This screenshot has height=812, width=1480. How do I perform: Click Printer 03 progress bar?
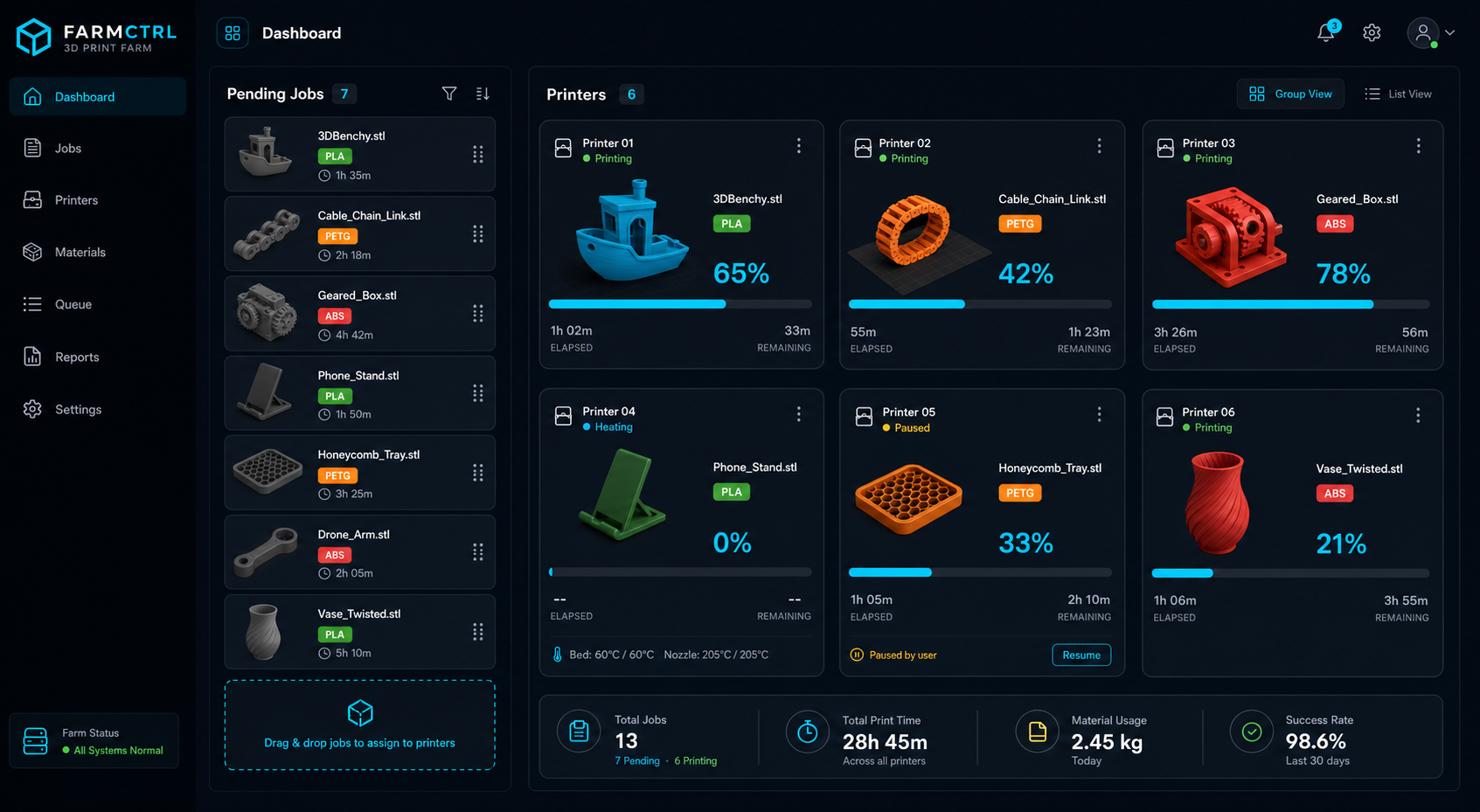click(1290, 304)
